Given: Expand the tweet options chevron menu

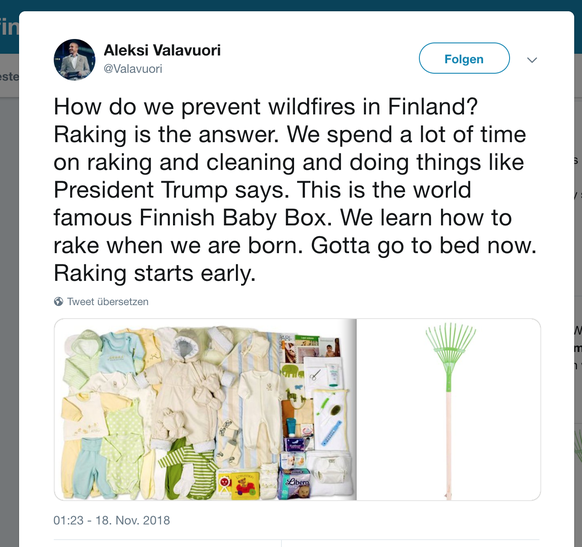Looking at the screenshot, I should [532, 60].
